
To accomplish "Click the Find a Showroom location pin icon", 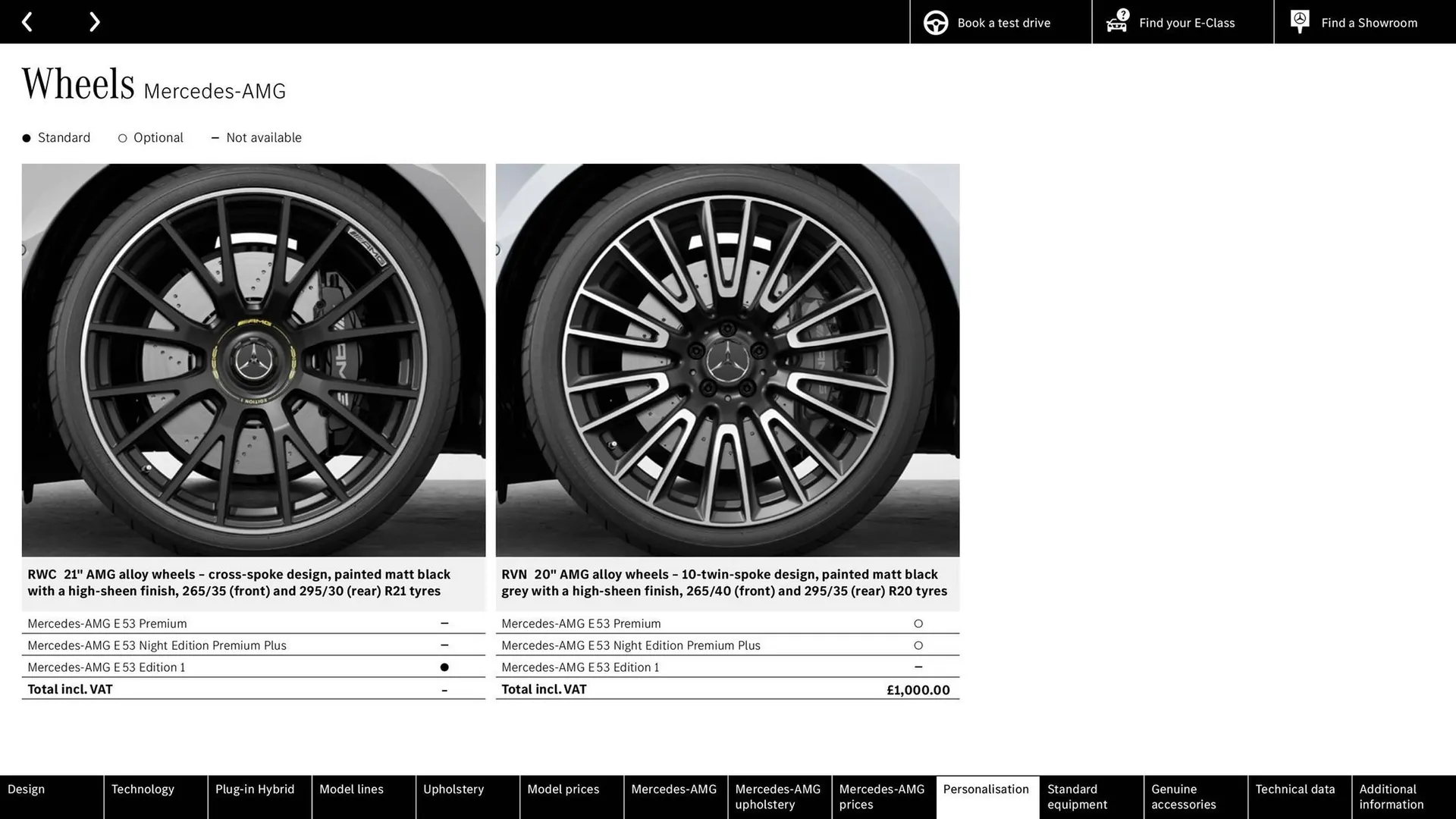I will click(1299, 22).
